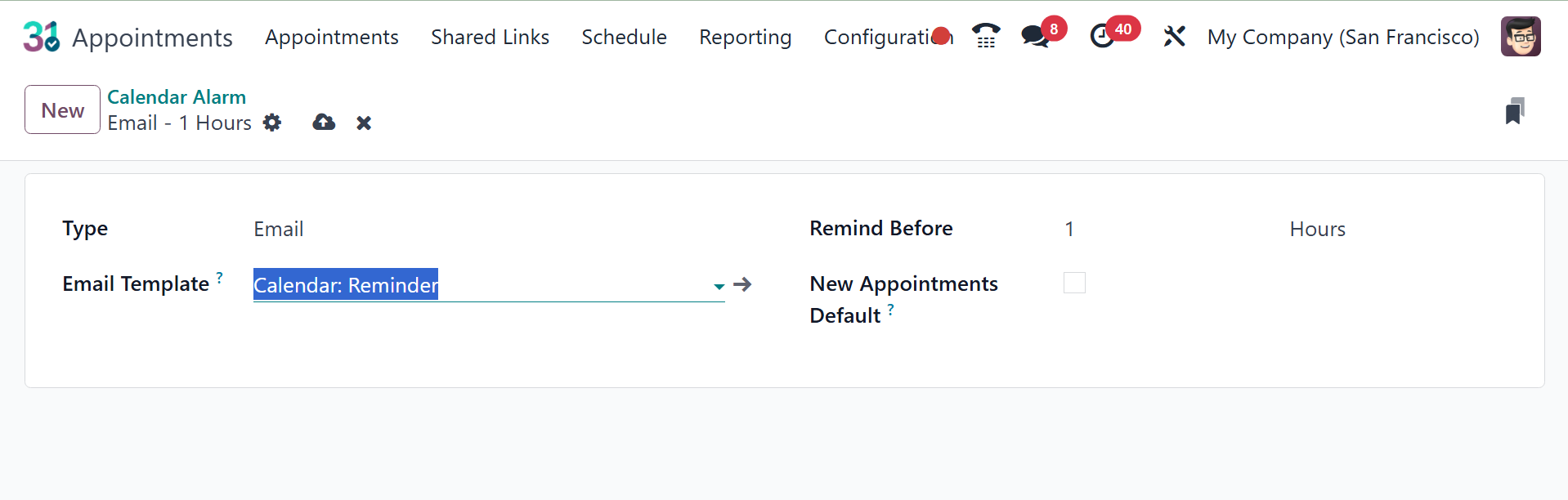Open Calendar: Reminder template via arrow

(x=742, y=284)
